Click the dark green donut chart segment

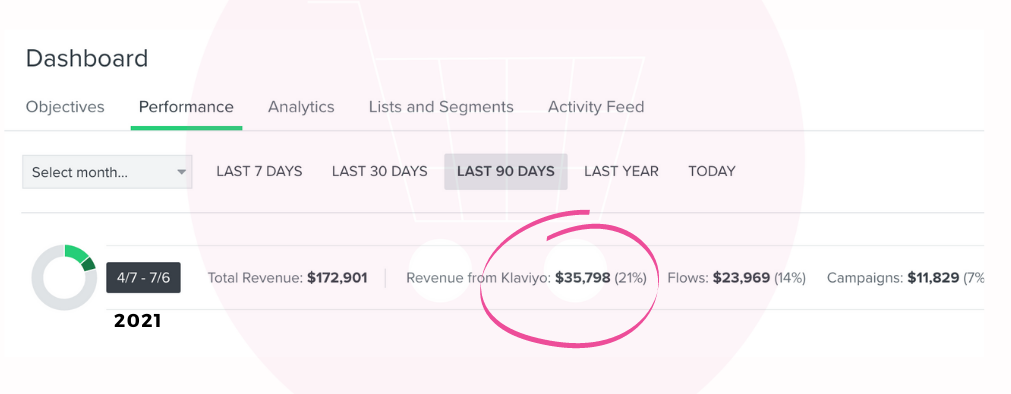[x=89, y=264]
